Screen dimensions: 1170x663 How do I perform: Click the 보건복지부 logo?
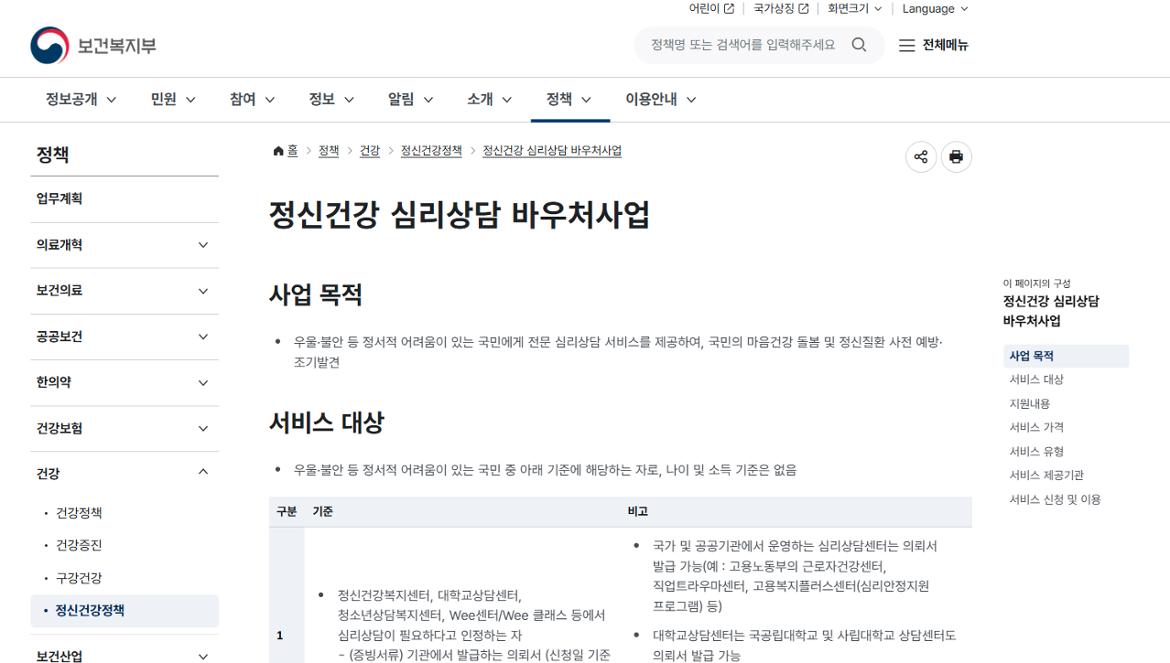click(94, 46)
